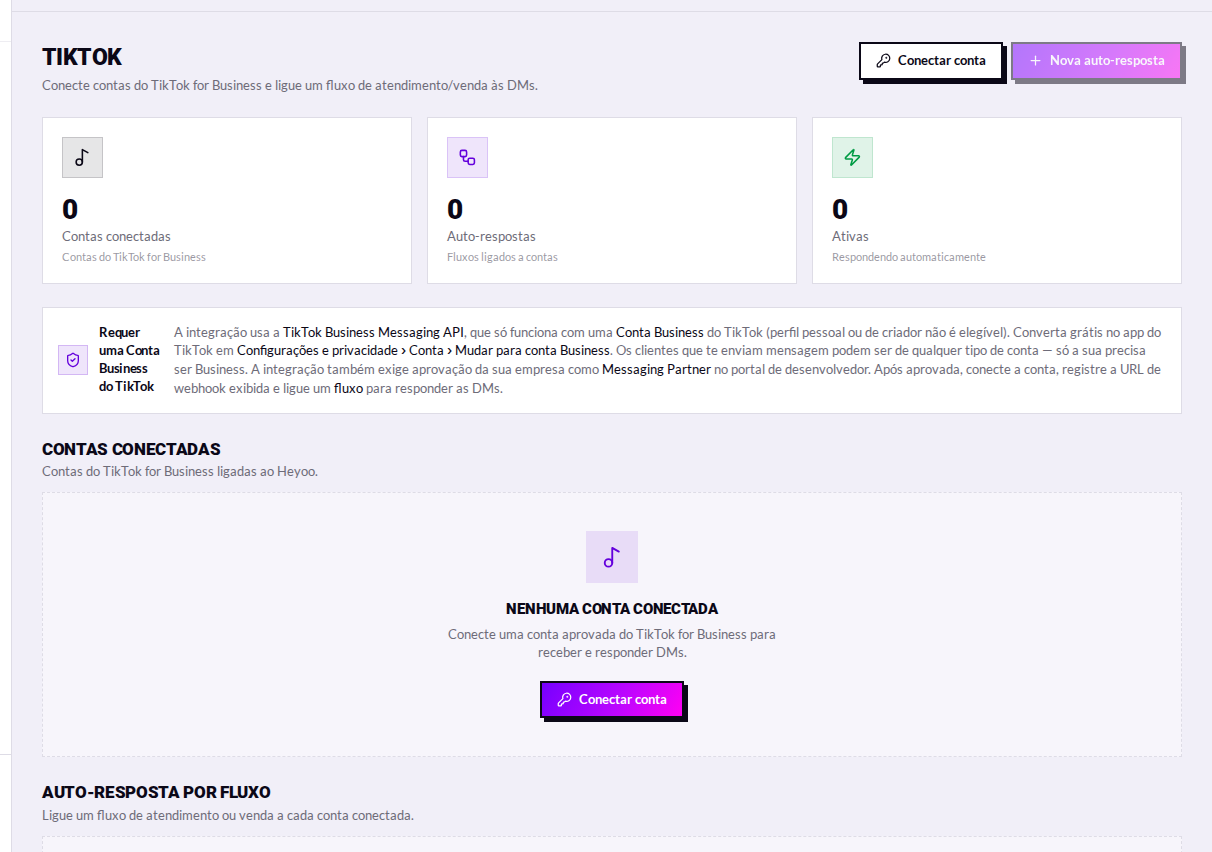The width and height of the screenshot is (1212, 852).
Task: Create a Nova auto-resposta
Action: pos(1097,61)
